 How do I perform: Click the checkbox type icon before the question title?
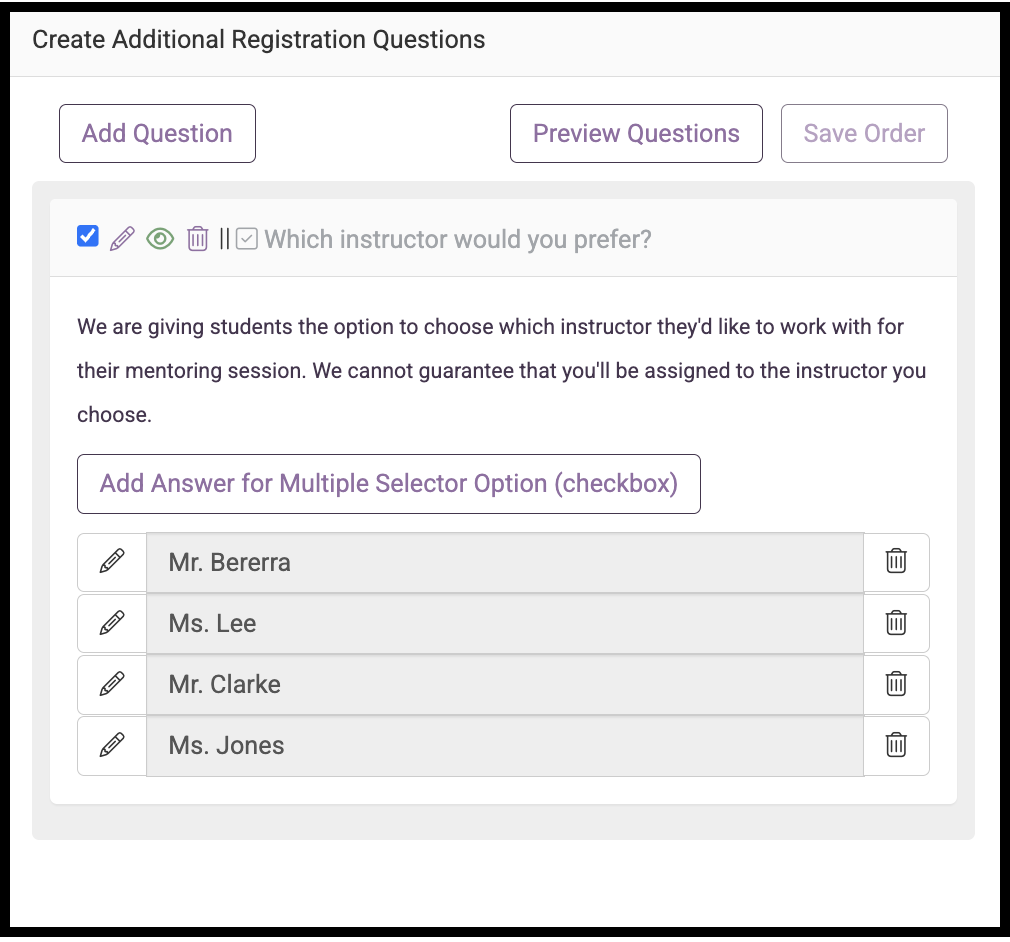pyautogui.click(x=247, y=238)
